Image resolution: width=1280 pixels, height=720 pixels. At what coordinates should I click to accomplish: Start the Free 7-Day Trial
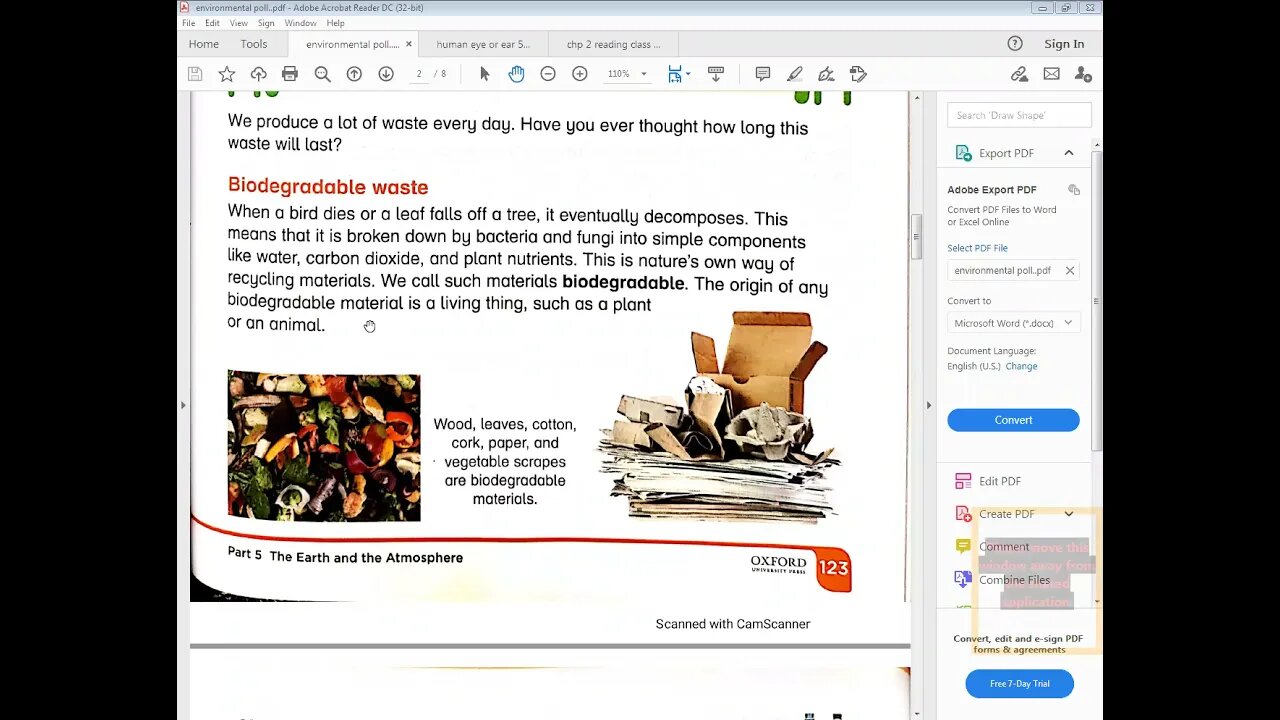[x=1019, y=684]
